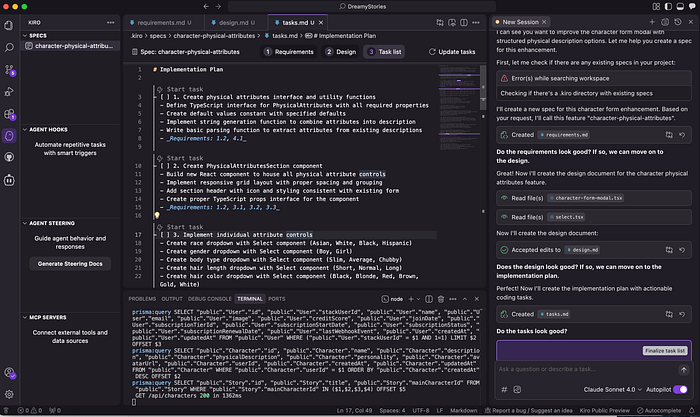Screen dimensions: 700x417
Task: Click the robot icon in the activity bar
Action: point(9,180)
